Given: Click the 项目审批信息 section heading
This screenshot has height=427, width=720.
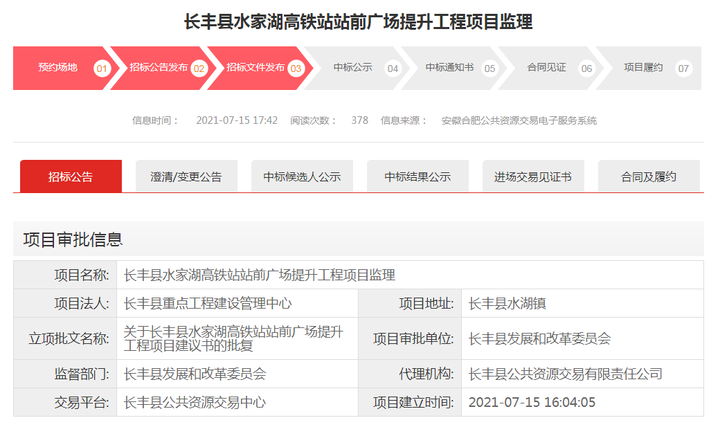Looking at the screenshot, I should coord(73,240).
